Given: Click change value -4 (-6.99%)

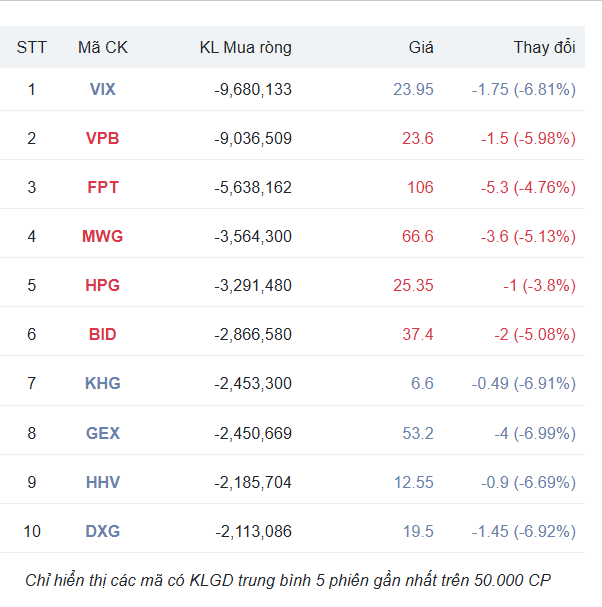Looking at the screenshot, I should [535, 434].
